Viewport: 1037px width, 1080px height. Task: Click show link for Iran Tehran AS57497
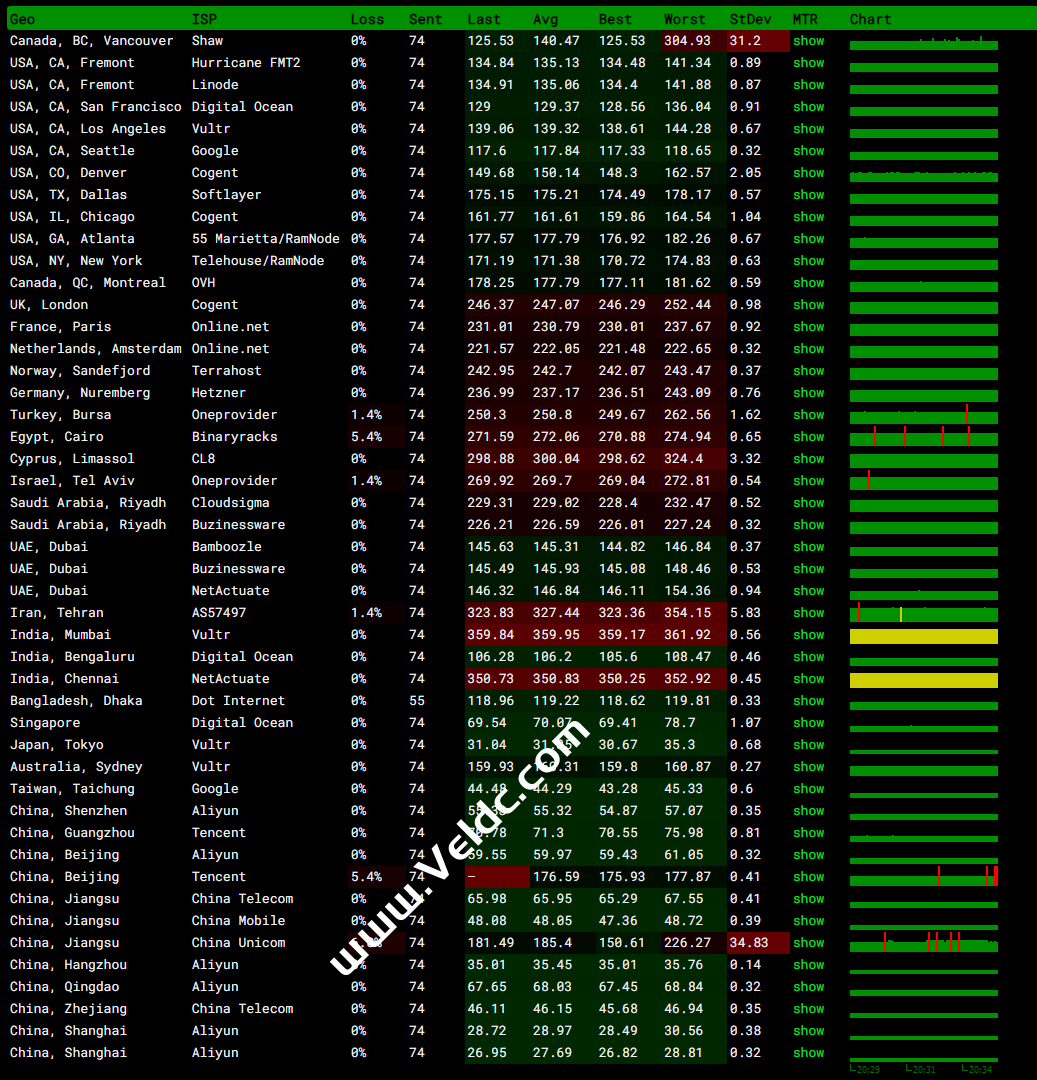pyautogui.click(x=808, y=613)
